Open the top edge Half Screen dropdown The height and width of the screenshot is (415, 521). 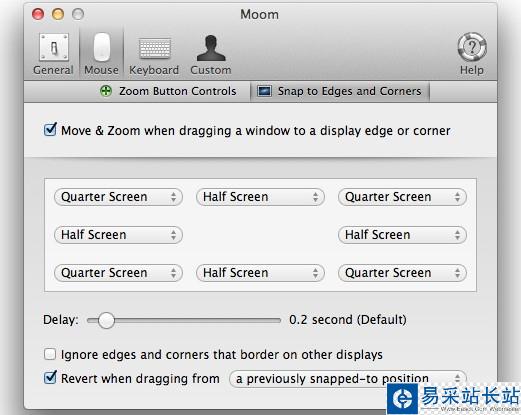pos(260,197)
